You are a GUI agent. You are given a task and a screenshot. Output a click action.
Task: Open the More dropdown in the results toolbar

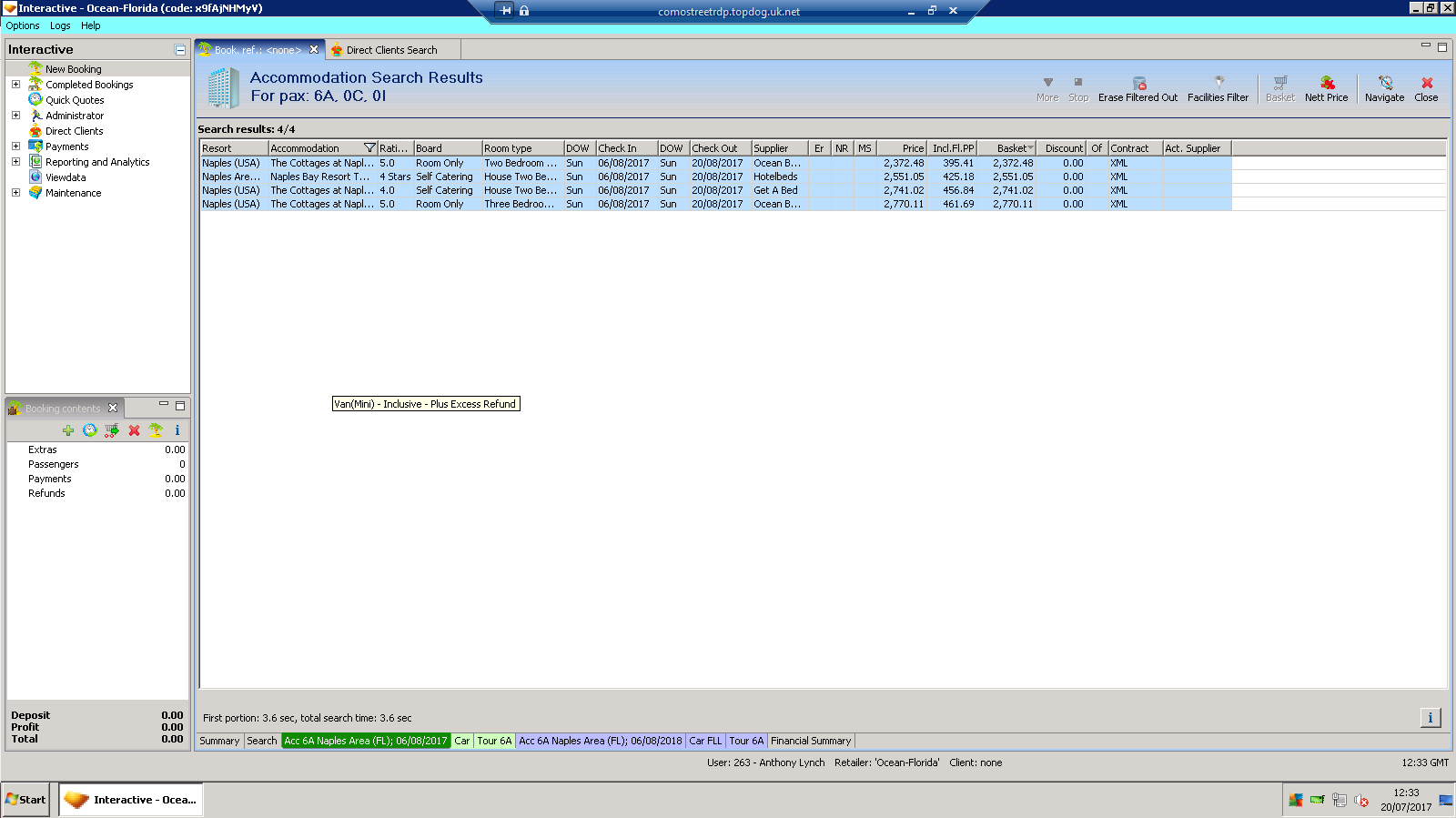[1047, 88]
